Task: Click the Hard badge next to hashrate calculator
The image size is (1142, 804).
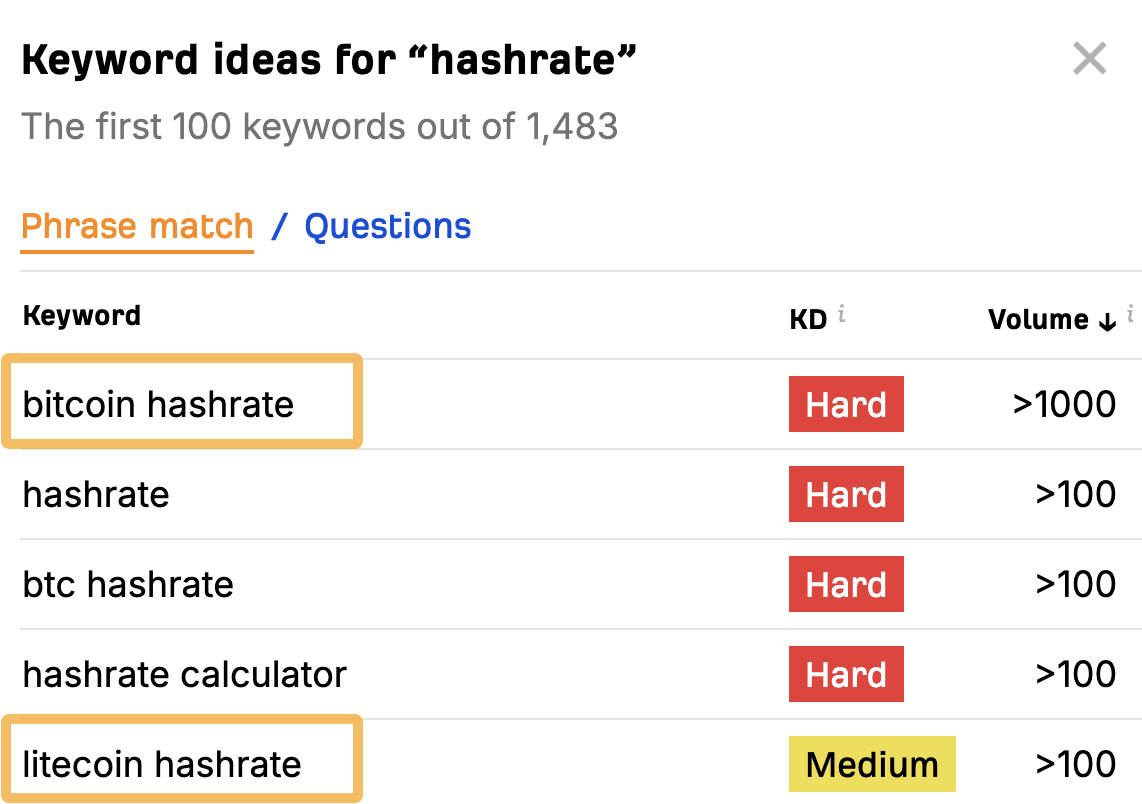Action: click(846, 674)
